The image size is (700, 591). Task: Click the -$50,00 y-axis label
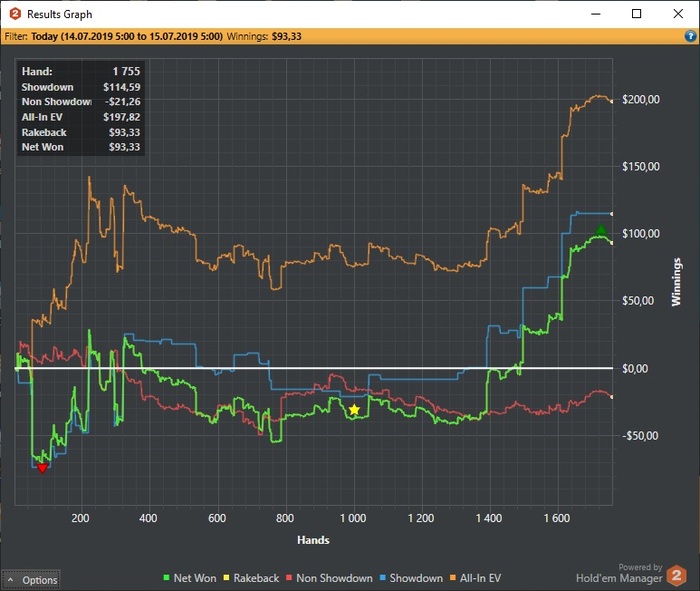(640, 435)
